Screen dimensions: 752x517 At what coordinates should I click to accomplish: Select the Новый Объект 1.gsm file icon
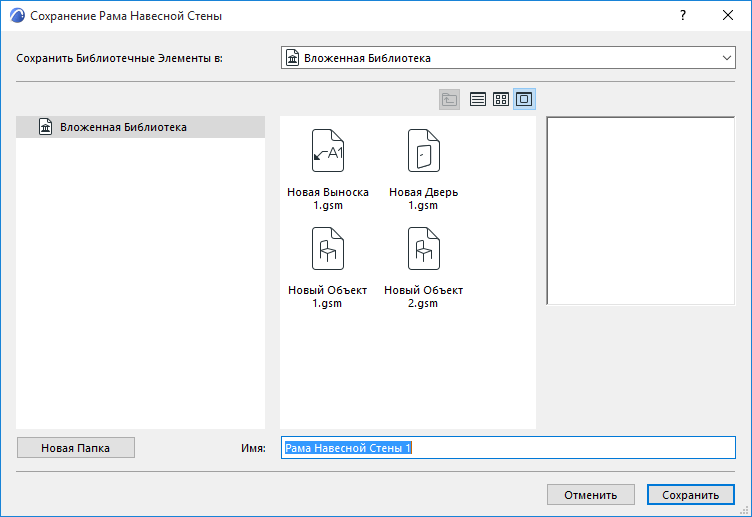coord(328,248)
